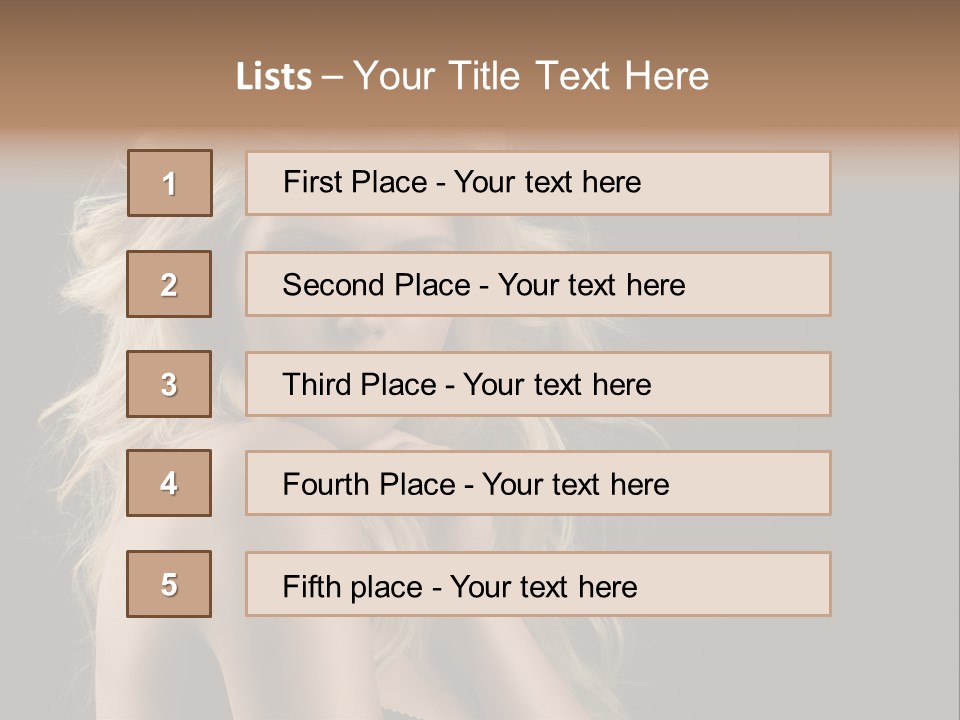This screenshot has width=960, height=720.
Task: Select the number 4 square
Action: click(x=169, y=483)
